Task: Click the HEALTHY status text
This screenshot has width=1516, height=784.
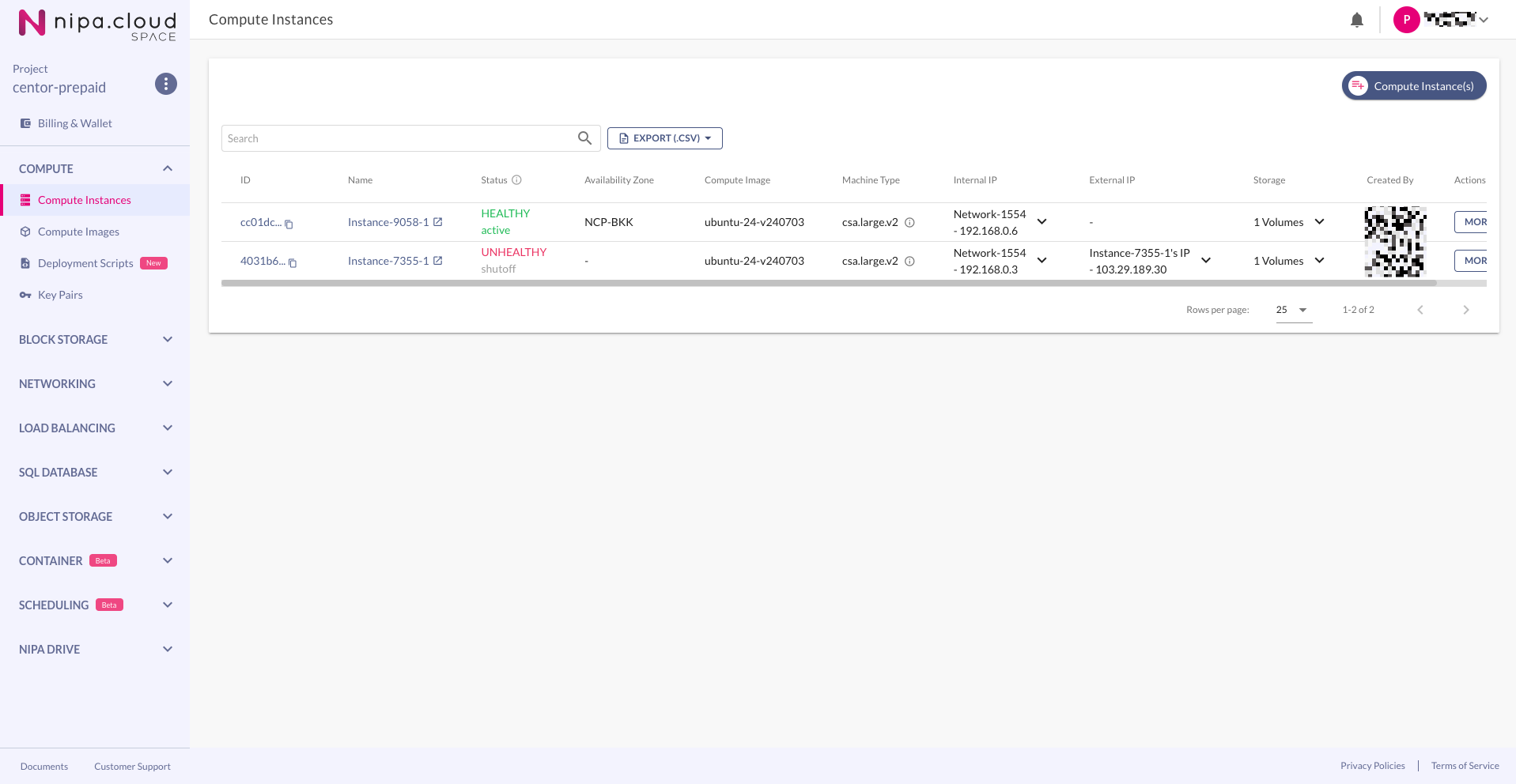Action: pyautogui.click(x=505, y=213)
